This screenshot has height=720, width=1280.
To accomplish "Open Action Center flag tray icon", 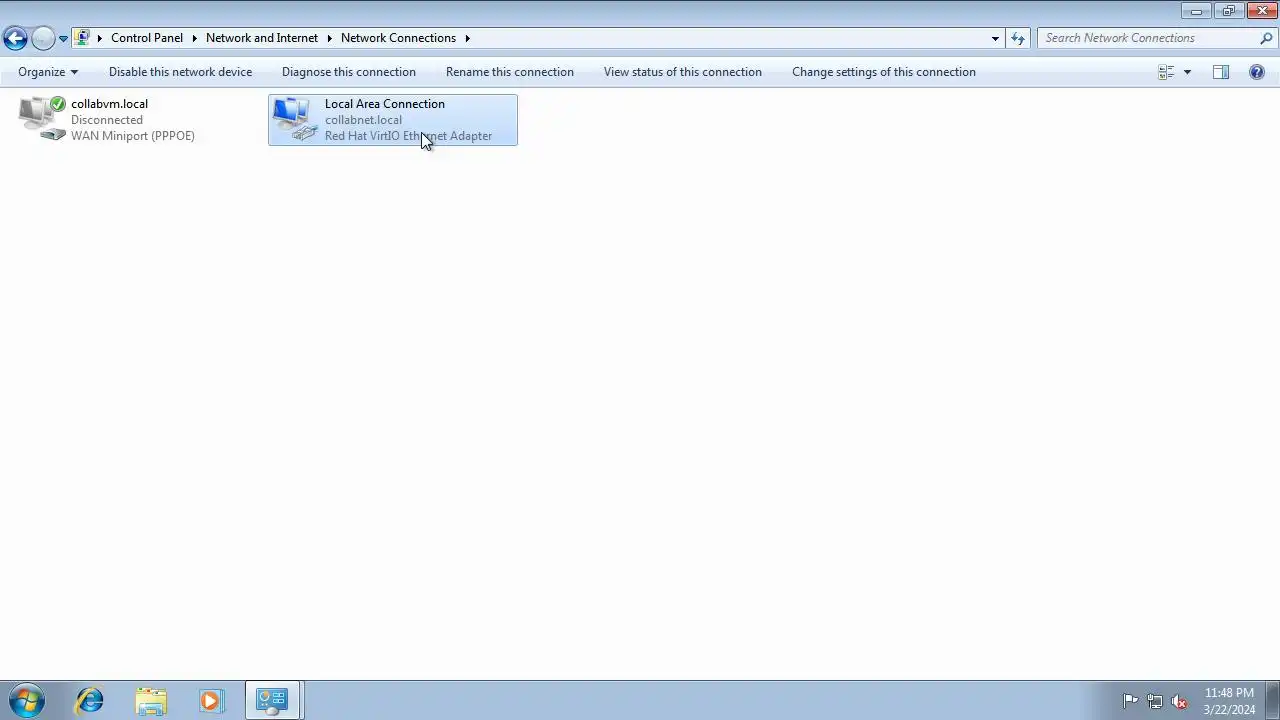I will [x=1130, y=701].
